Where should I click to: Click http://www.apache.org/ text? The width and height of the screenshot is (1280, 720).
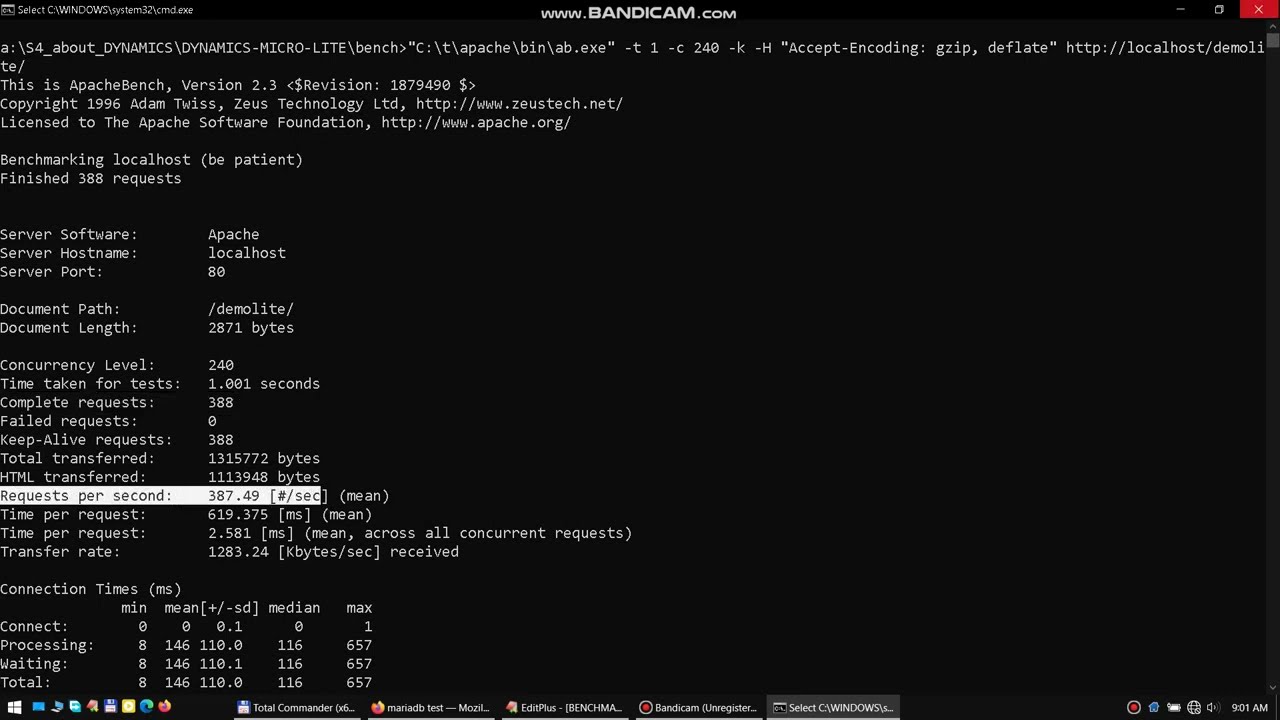click(476, 122)
